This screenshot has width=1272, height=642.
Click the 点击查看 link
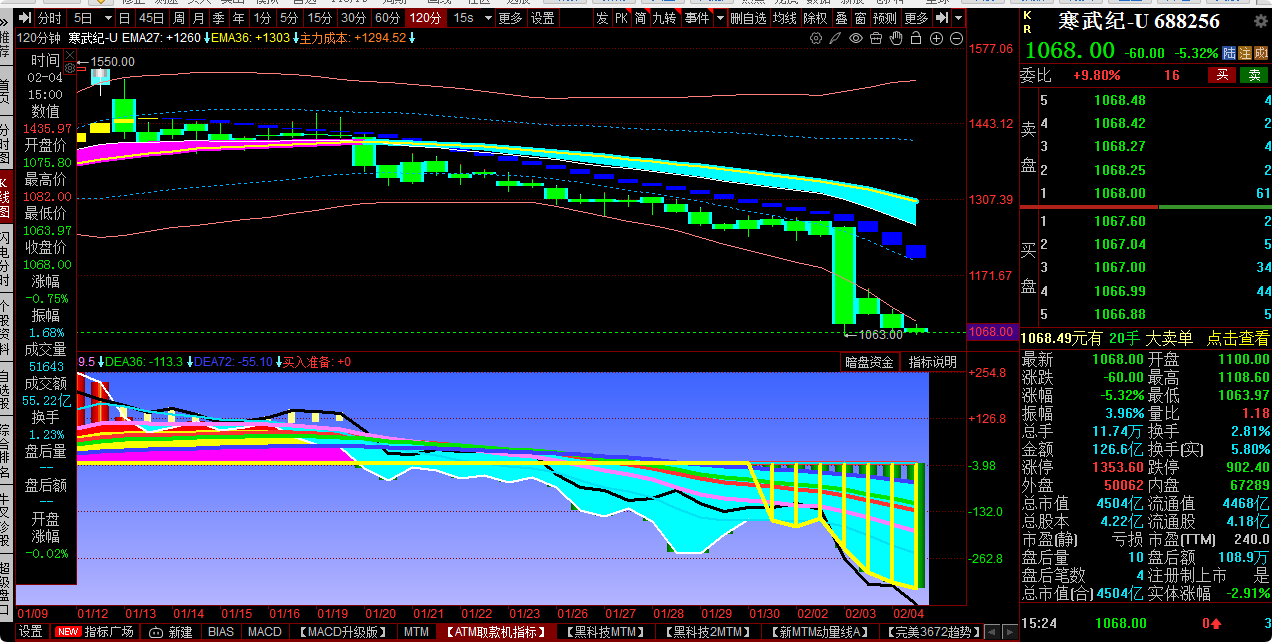coord(1238,339)
